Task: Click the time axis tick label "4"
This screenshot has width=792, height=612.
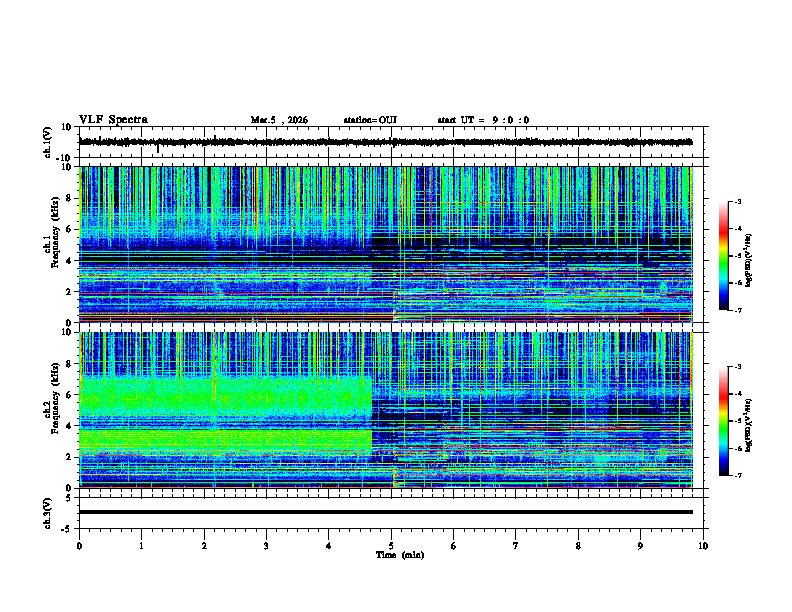Action: tap(329, 546)
